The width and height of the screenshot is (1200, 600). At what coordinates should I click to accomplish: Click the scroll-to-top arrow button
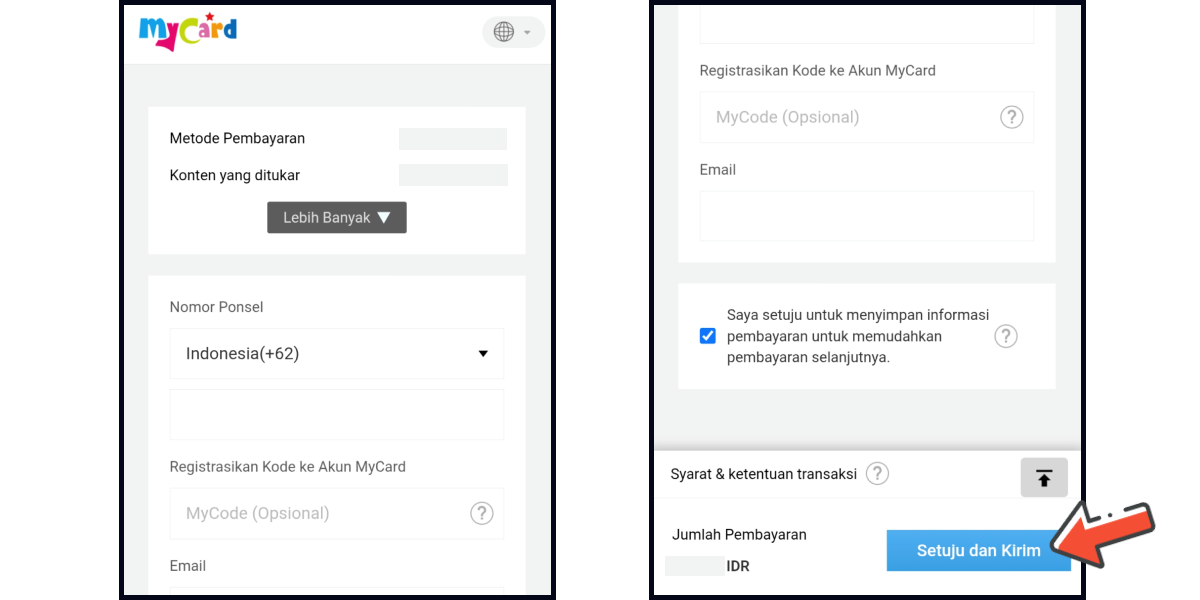(1044, 478)
